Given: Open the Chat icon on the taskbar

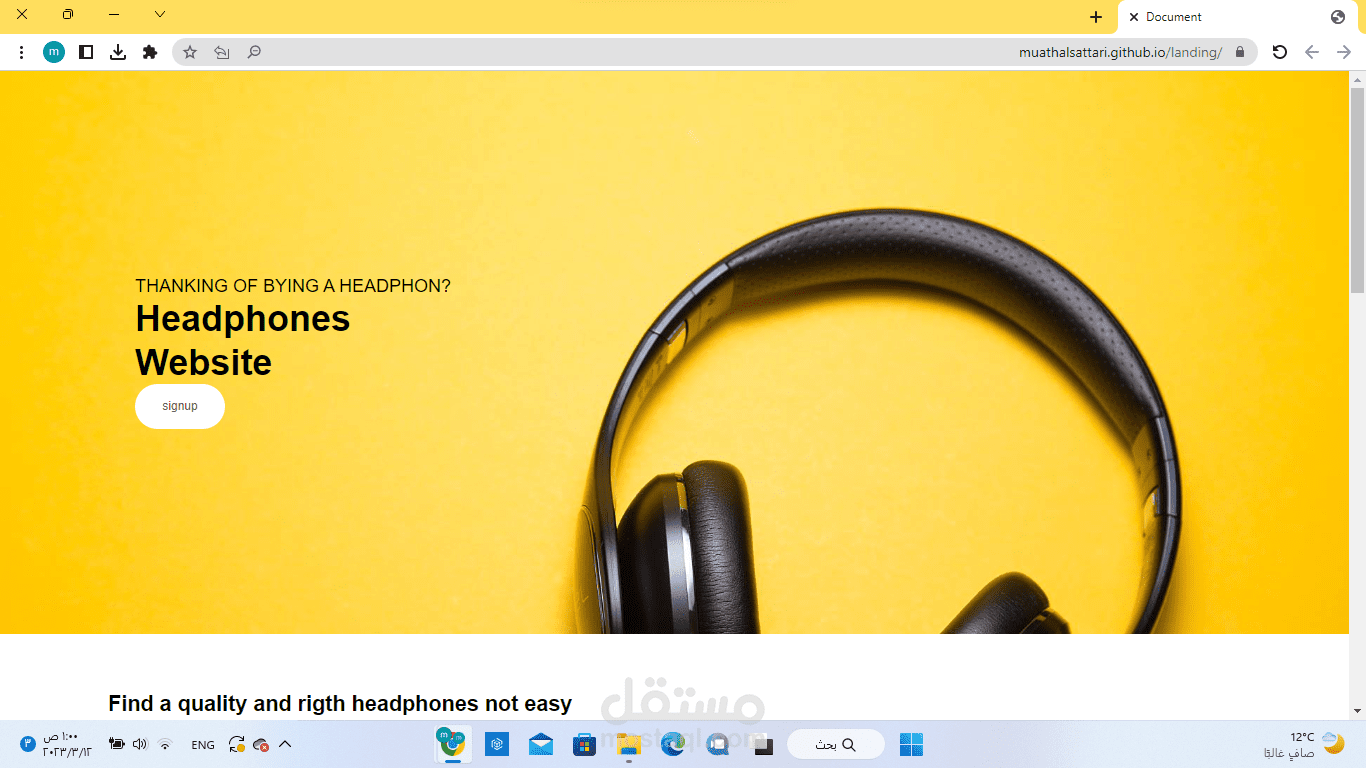Looking at the screenshot, I should [717, 744].
